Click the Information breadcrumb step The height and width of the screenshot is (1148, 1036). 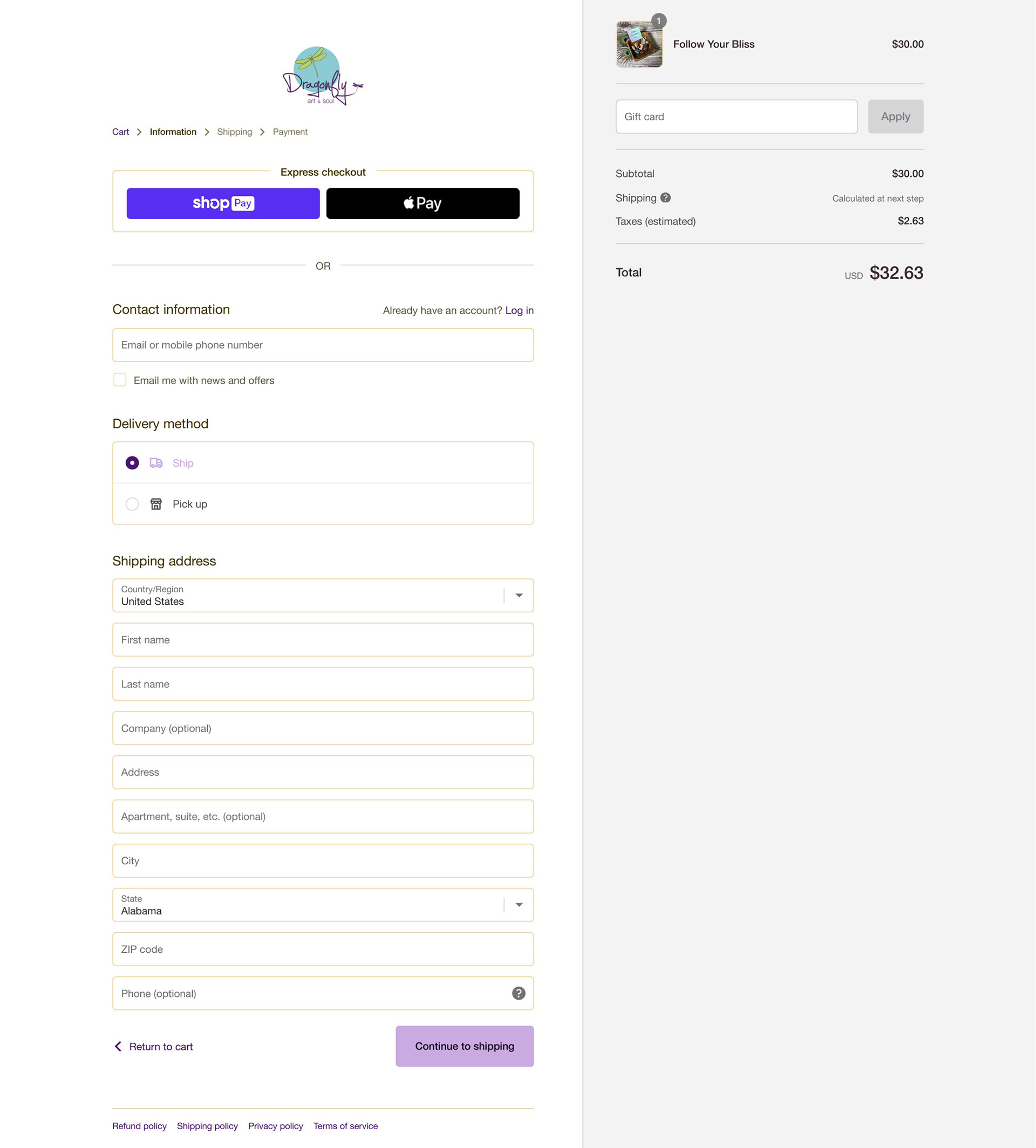(173, 132)
